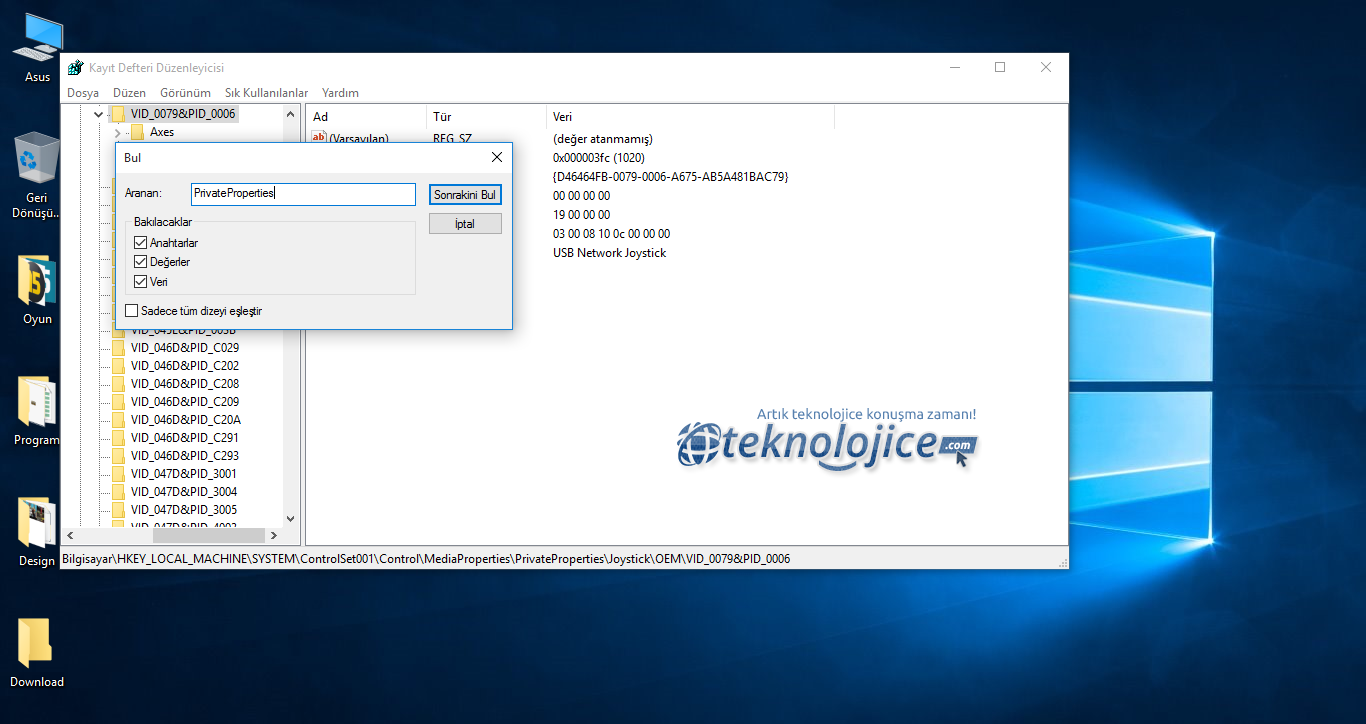Viewport: 1366px width, 724px height.
Task: Click the folder icon of VID_046D&PID_C209
Action: 118,402
